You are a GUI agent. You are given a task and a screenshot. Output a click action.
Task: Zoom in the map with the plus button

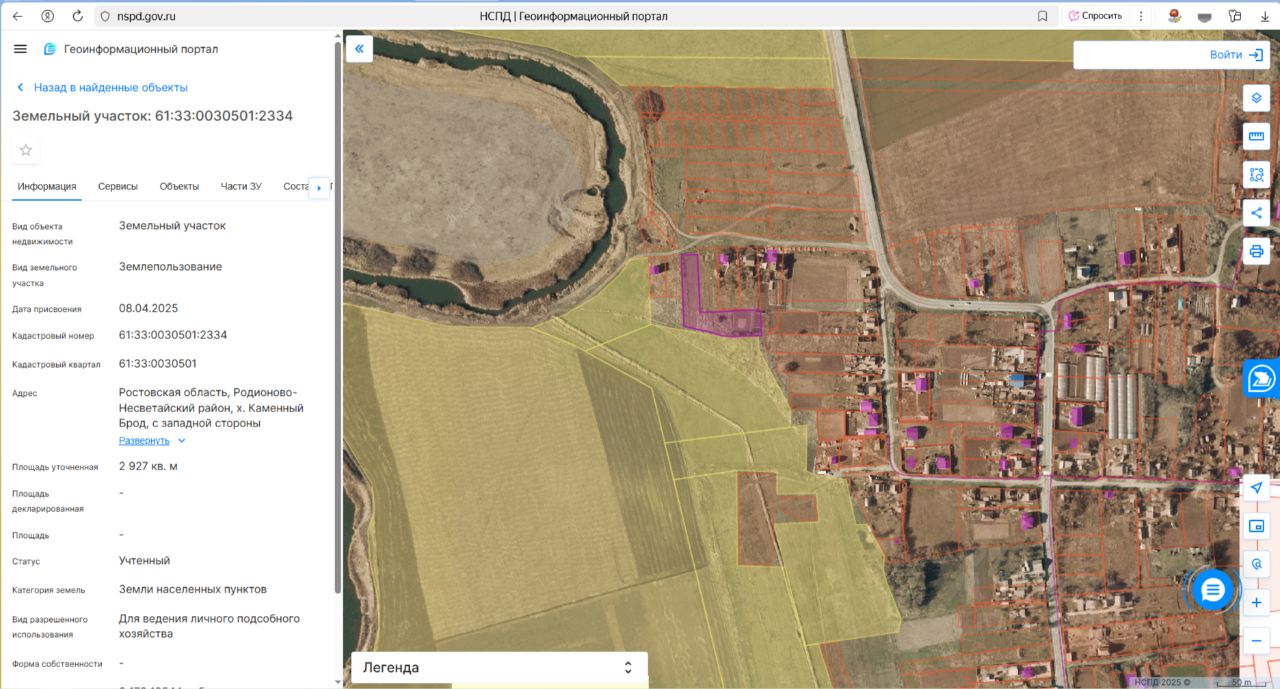coord(1256,602)
